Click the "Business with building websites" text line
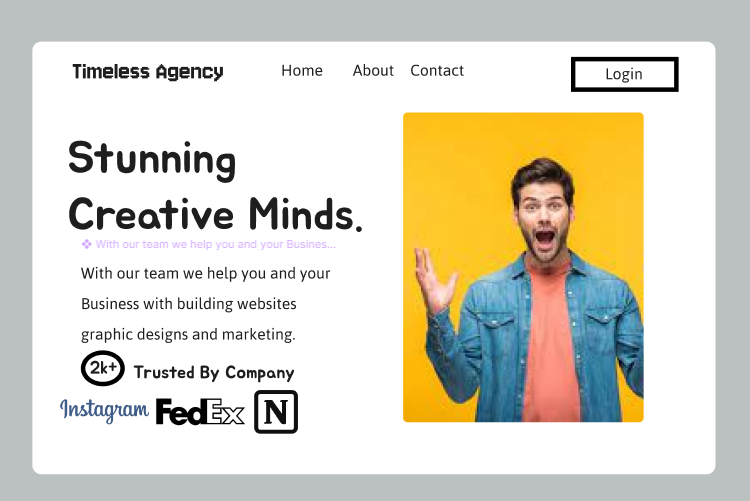The width and height of the screenshot is (750, 501). click(x=189, y=304)
